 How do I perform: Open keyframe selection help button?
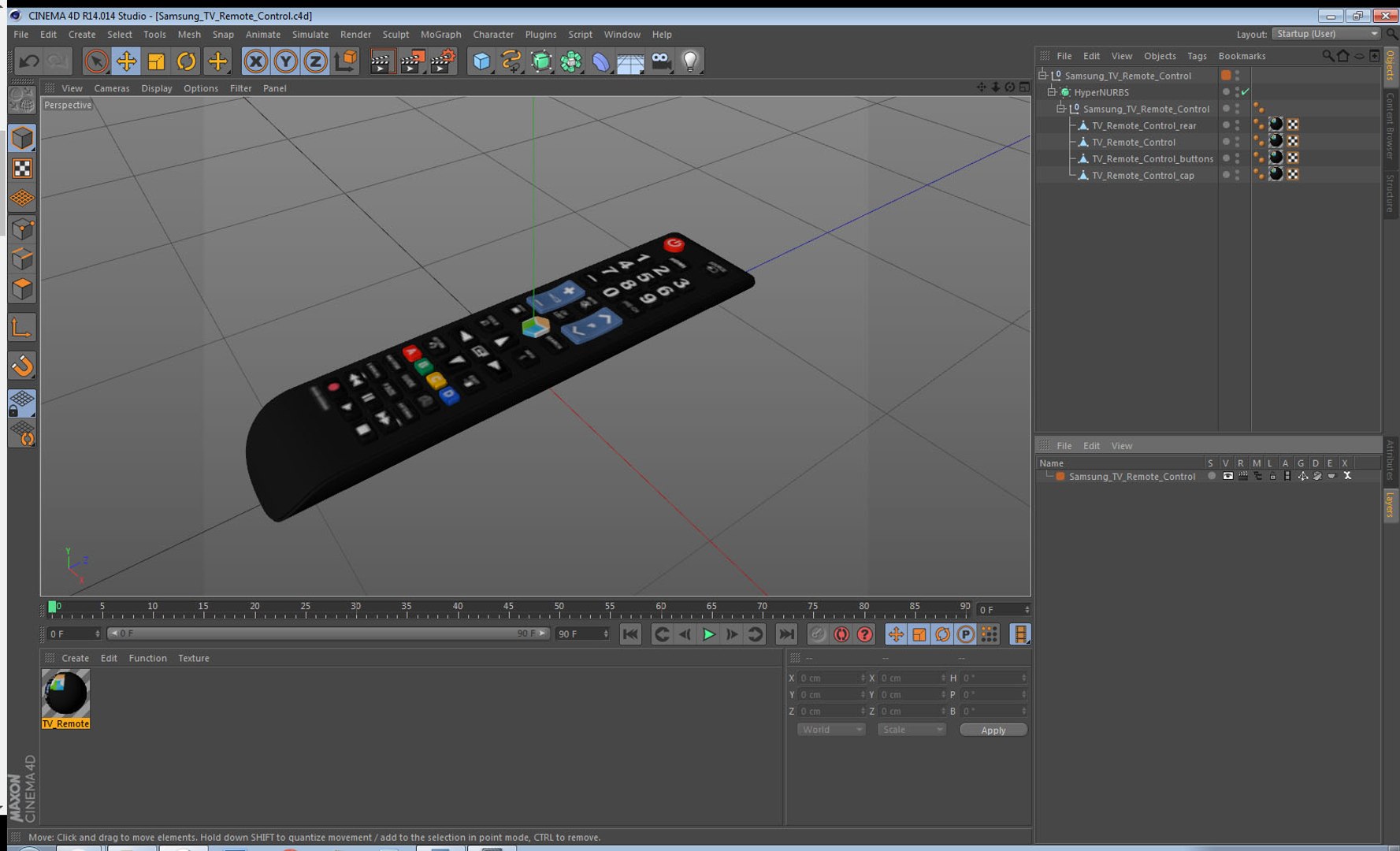tap(865, 634)
